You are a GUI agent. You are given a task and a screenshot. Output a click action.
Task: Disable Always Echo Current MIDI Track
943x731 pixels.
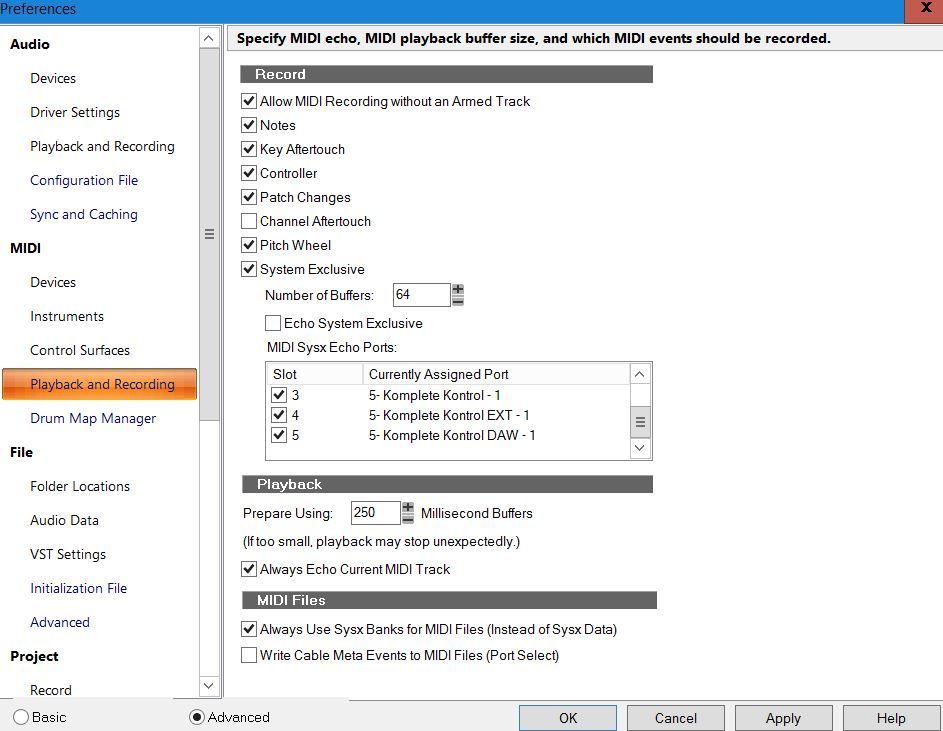pyautogui.click(x=249, y=569)
